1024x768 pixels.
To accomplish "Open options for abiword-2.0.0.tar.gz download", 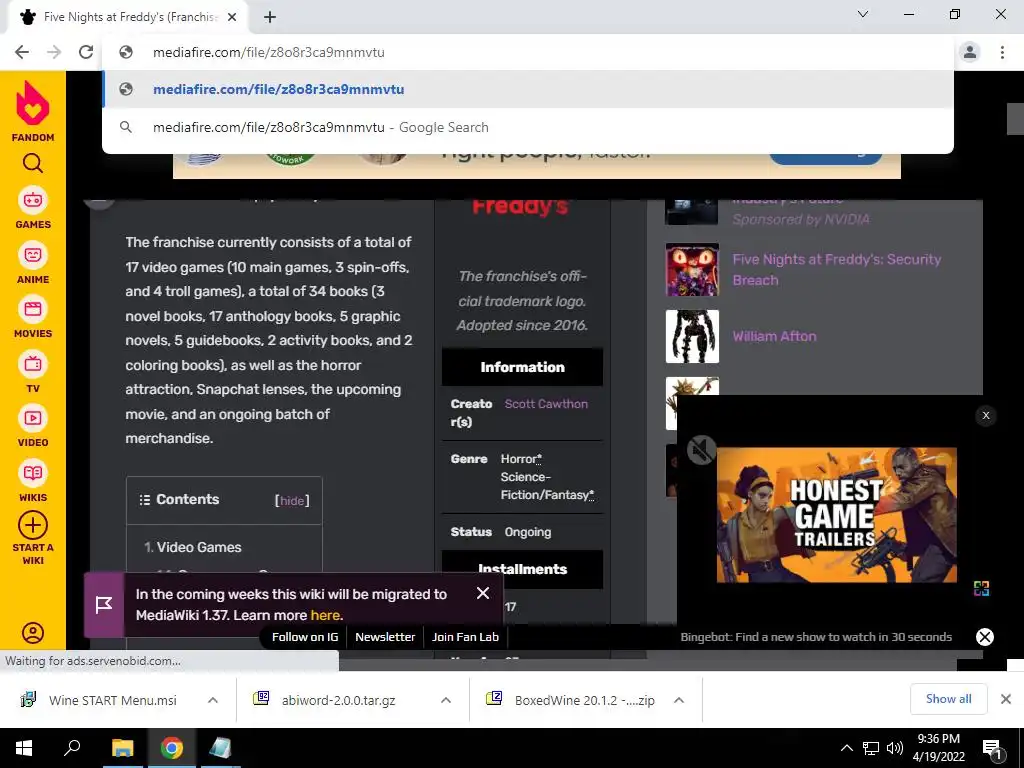I will point(446,700).
